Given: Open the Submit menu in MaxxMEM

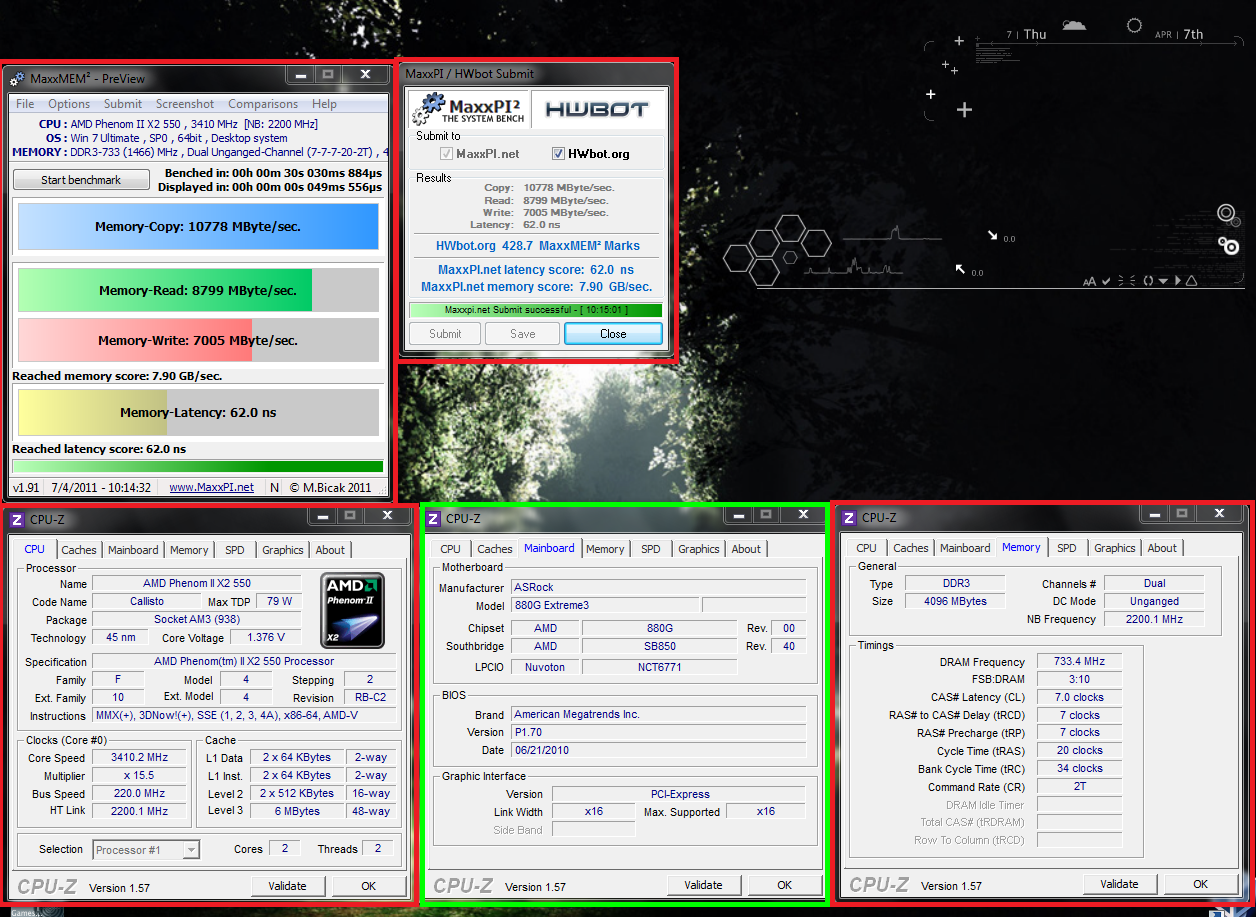Looking at the screenshot, I should point(123,104).
